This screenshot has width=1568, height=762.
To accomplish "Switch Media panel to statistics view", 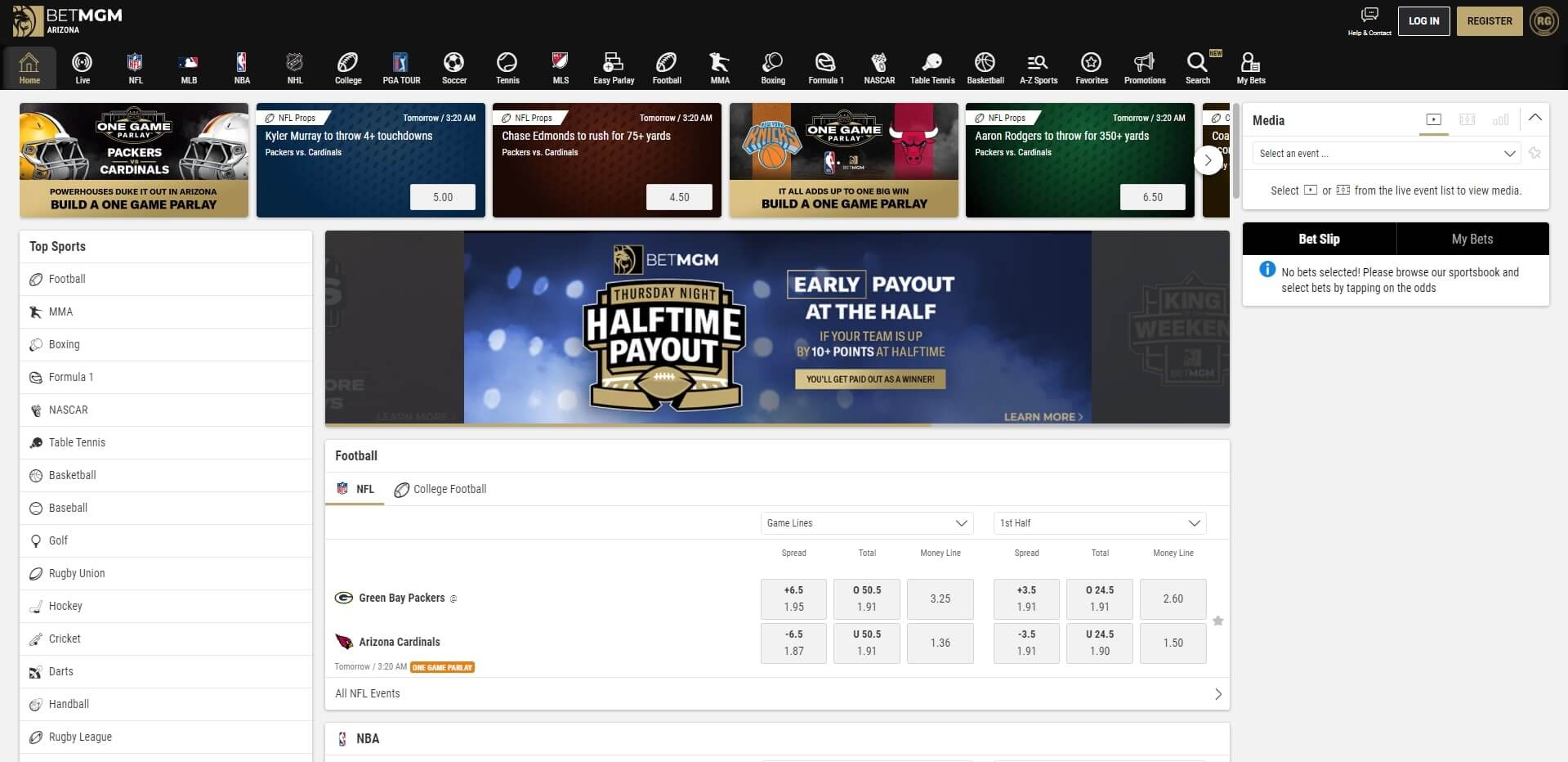I will coord(1500,119).
